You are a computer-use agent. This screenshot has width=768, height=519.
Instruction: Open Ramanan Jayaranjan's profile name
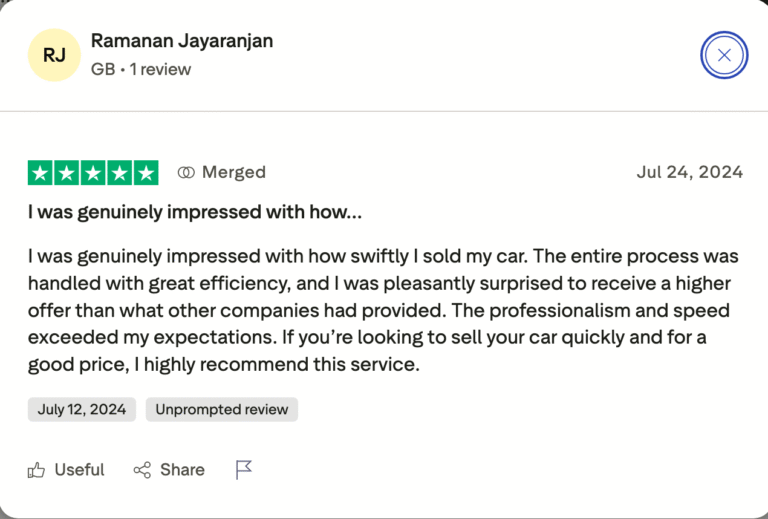coord(182,41)
